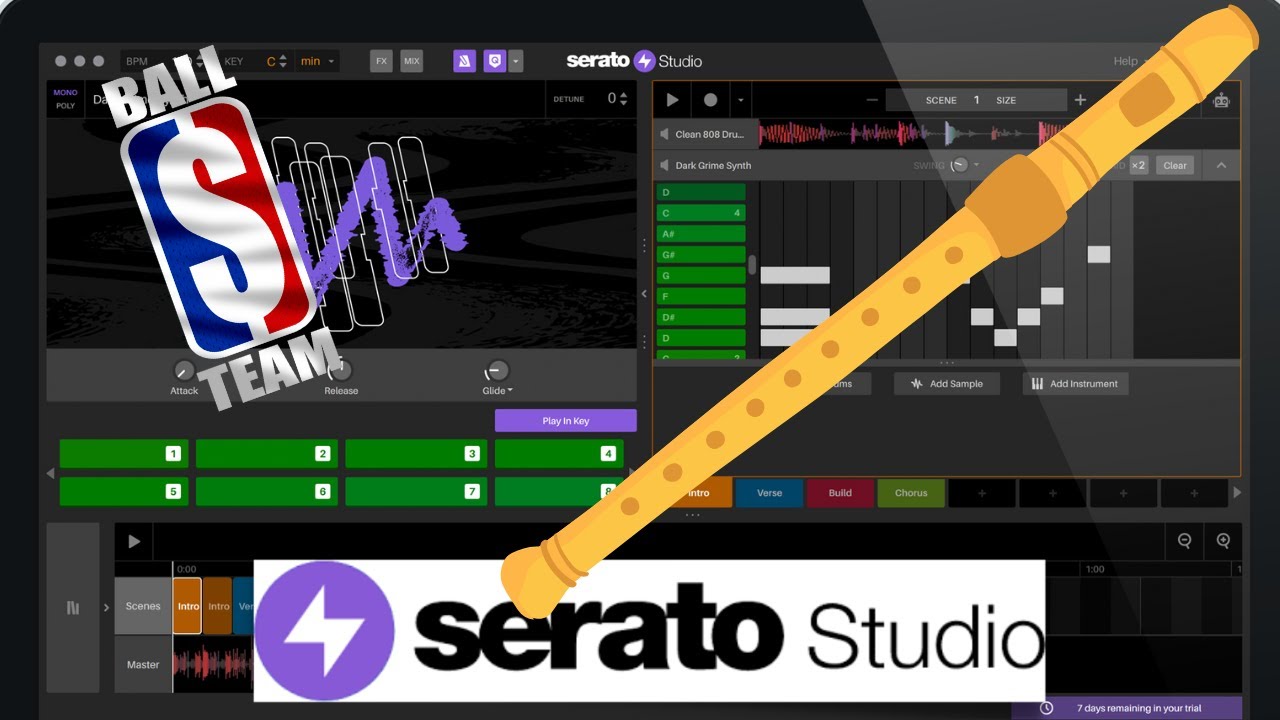Clear the Dark Grime Synth pattern

[x=1175, y=165]
